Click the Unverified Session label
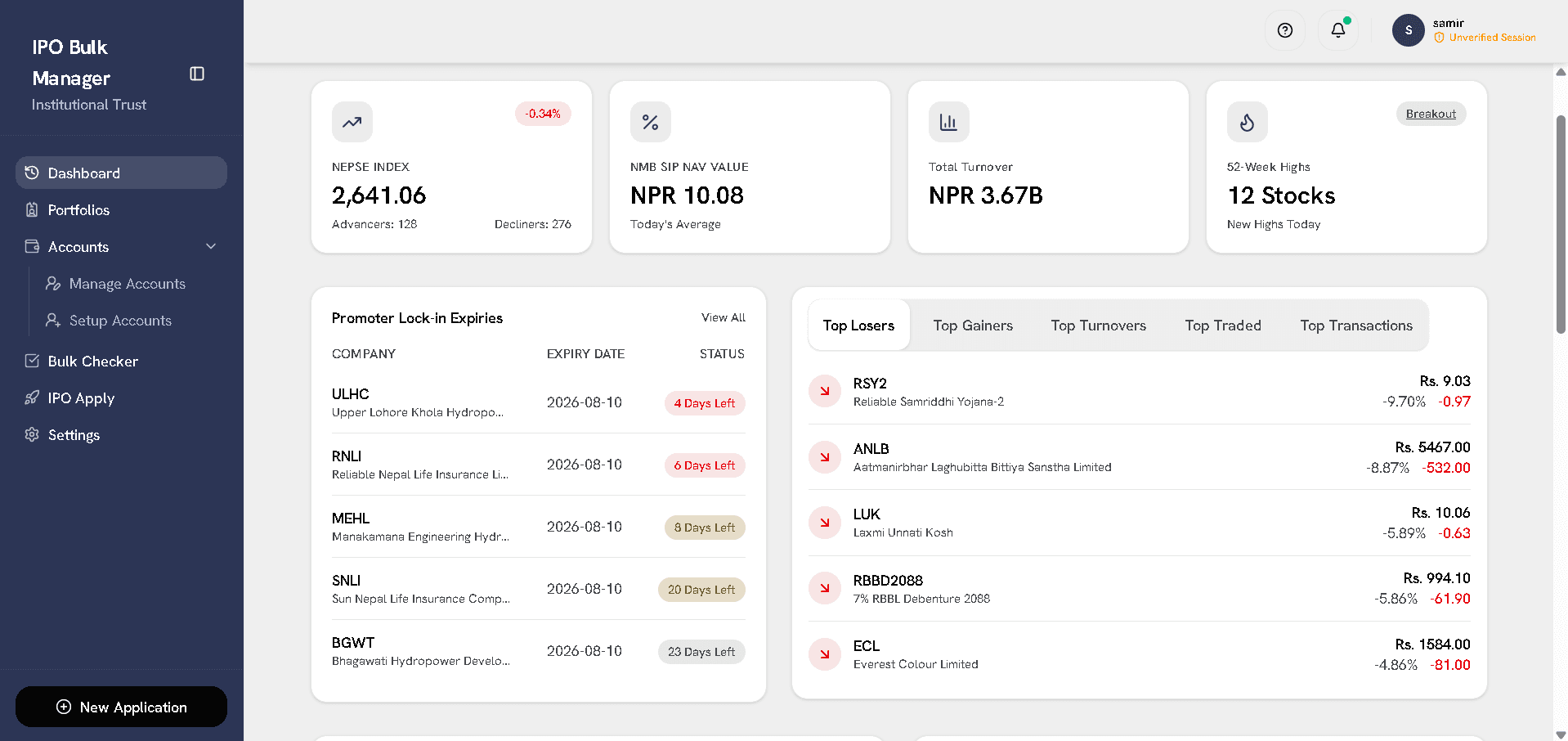The height and width of the screenshot is (741, 1568). (x=1492, y=38)
